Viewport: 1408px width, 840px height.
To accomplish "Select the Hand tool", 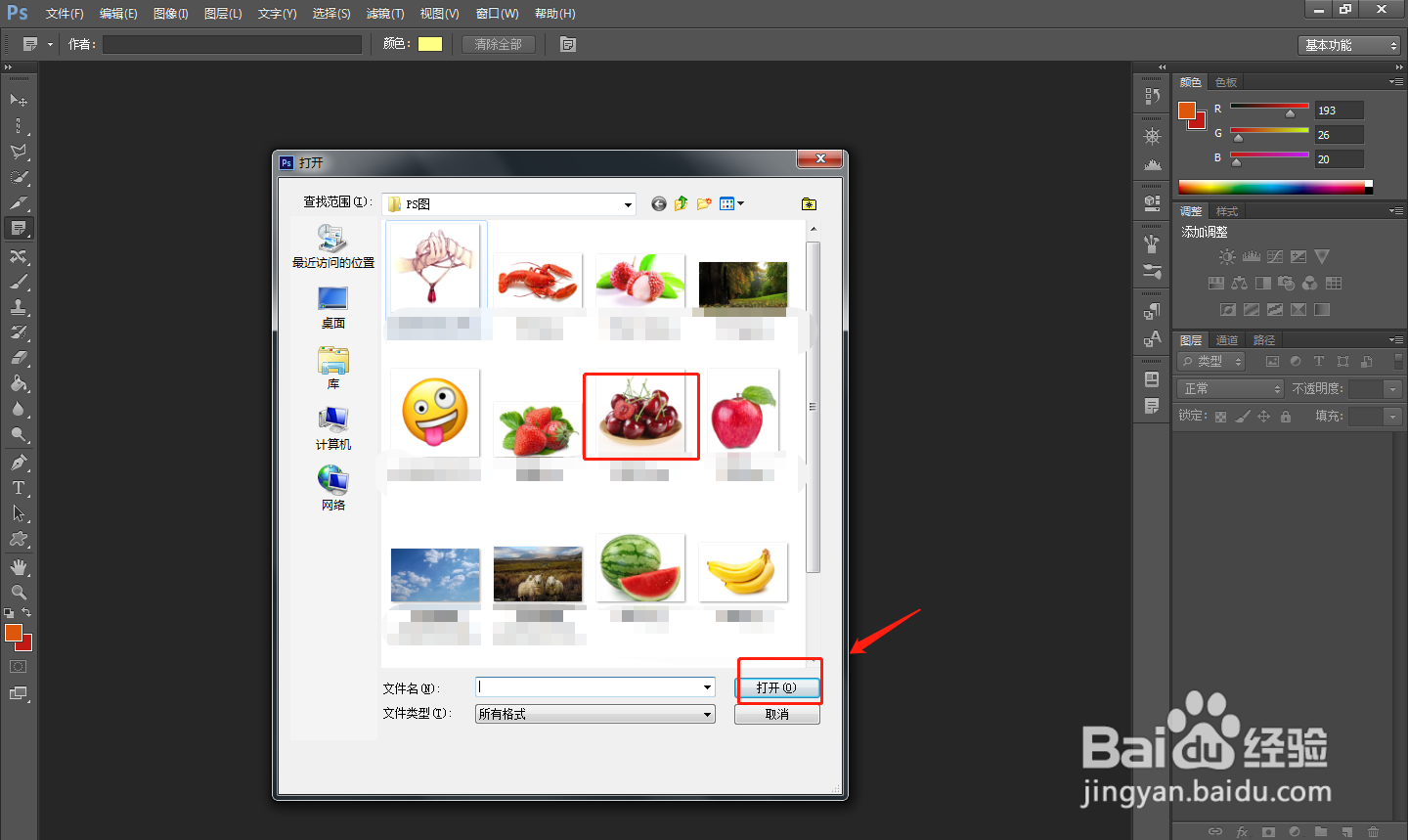I will [x=18, y=567].
